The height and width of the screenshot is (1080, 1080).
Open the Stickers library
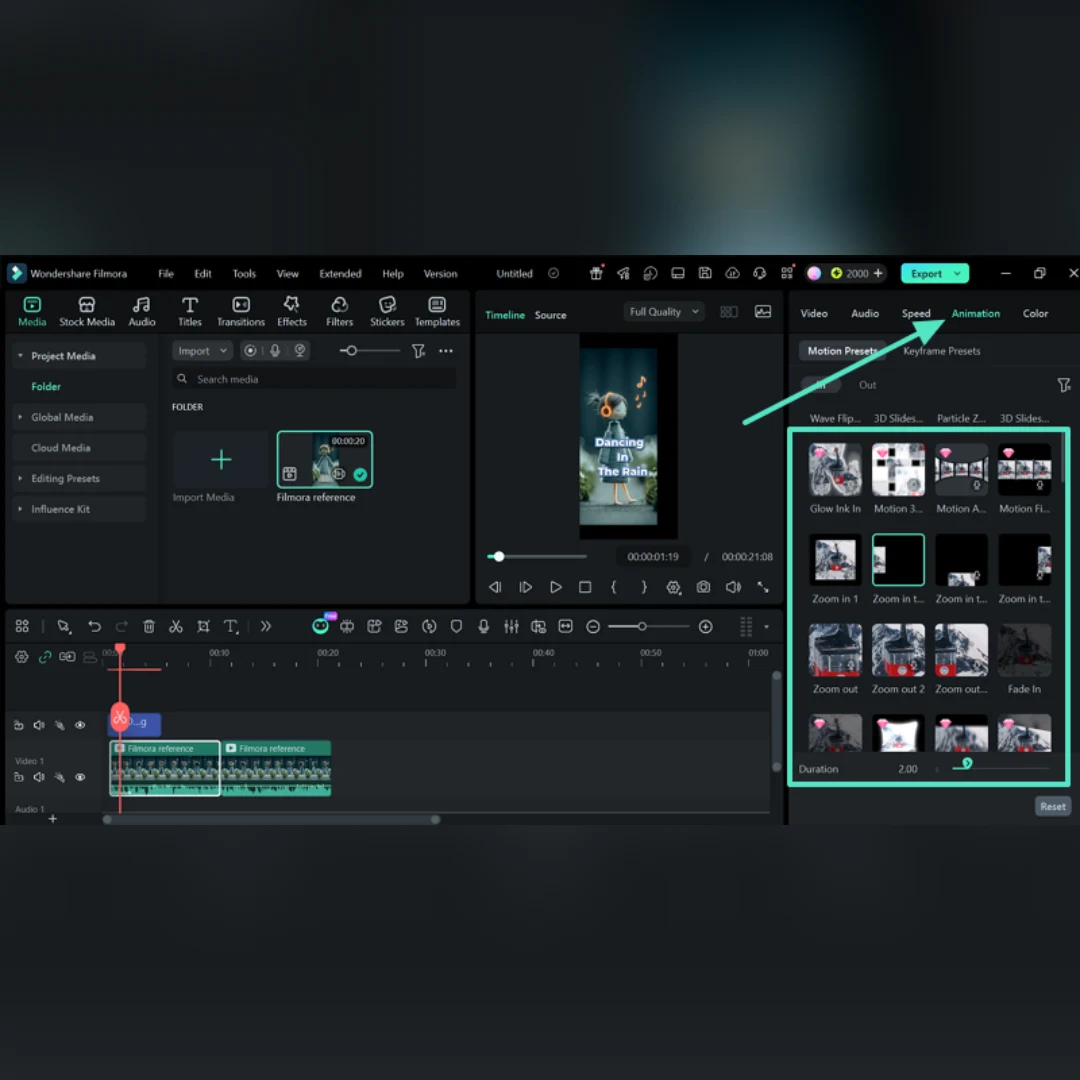click(387, 311)
